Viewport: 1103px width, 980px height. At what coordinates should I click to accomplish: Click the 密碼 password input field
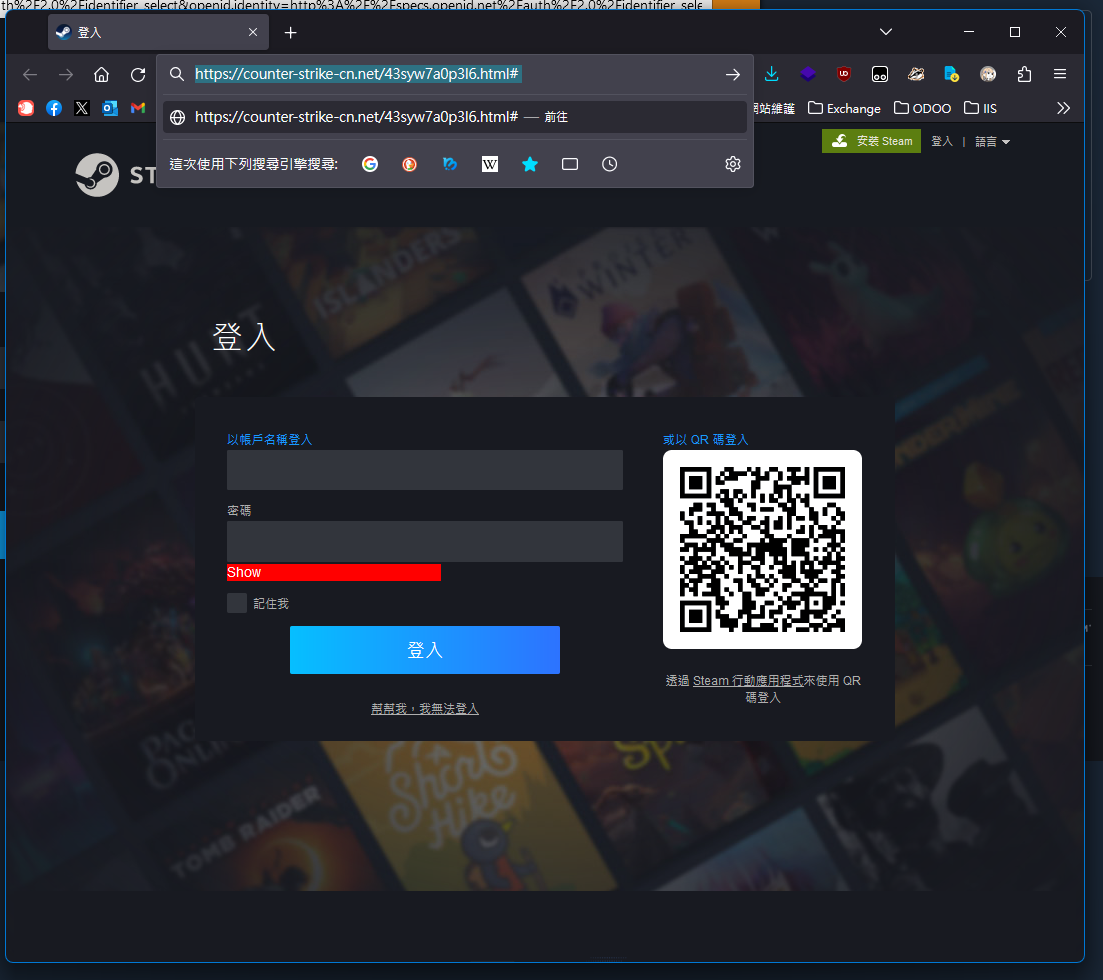[425, 541]
